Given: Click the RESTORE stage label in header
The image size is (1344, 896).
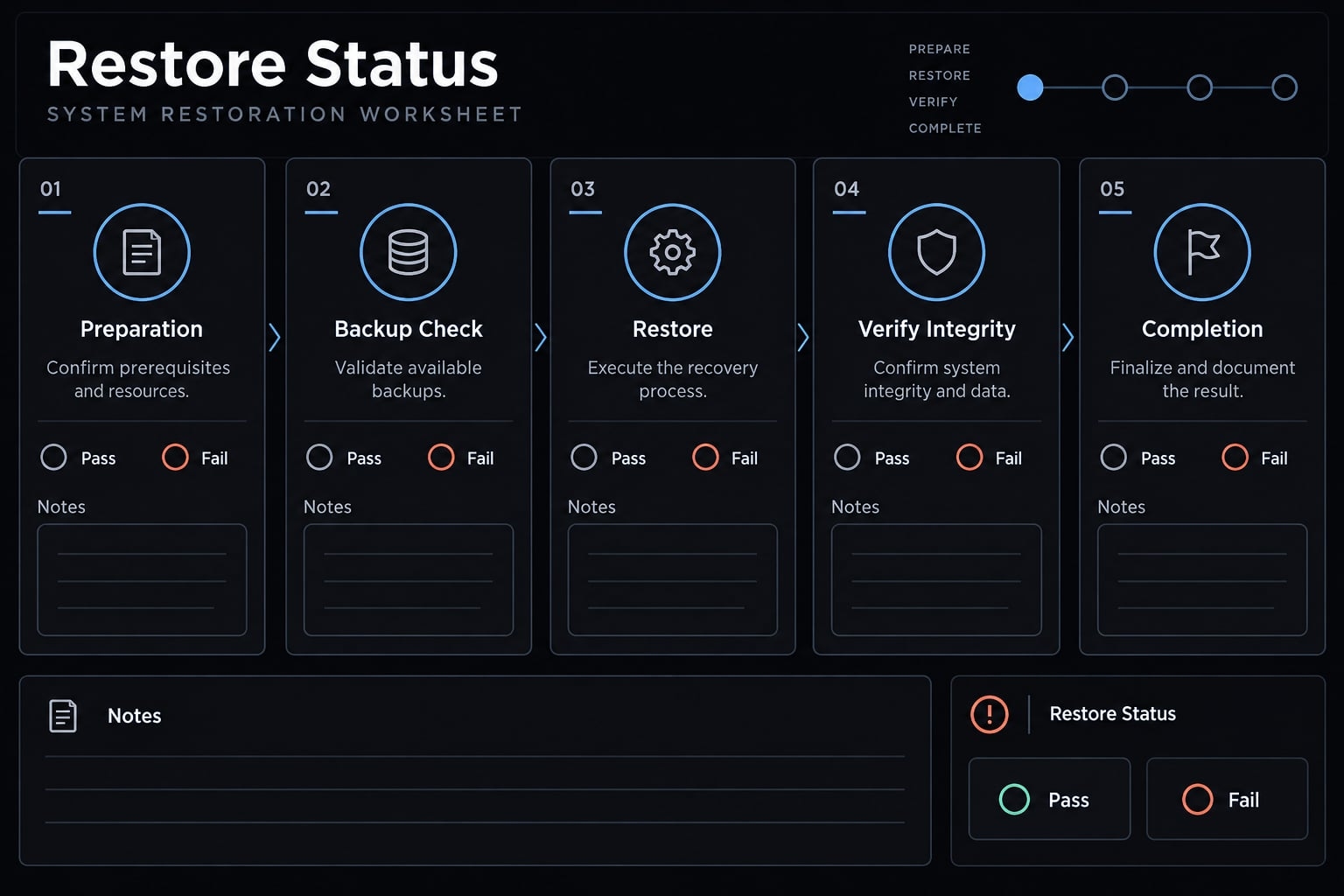Looking at the screenshot, I should click(x=939, y=75).
